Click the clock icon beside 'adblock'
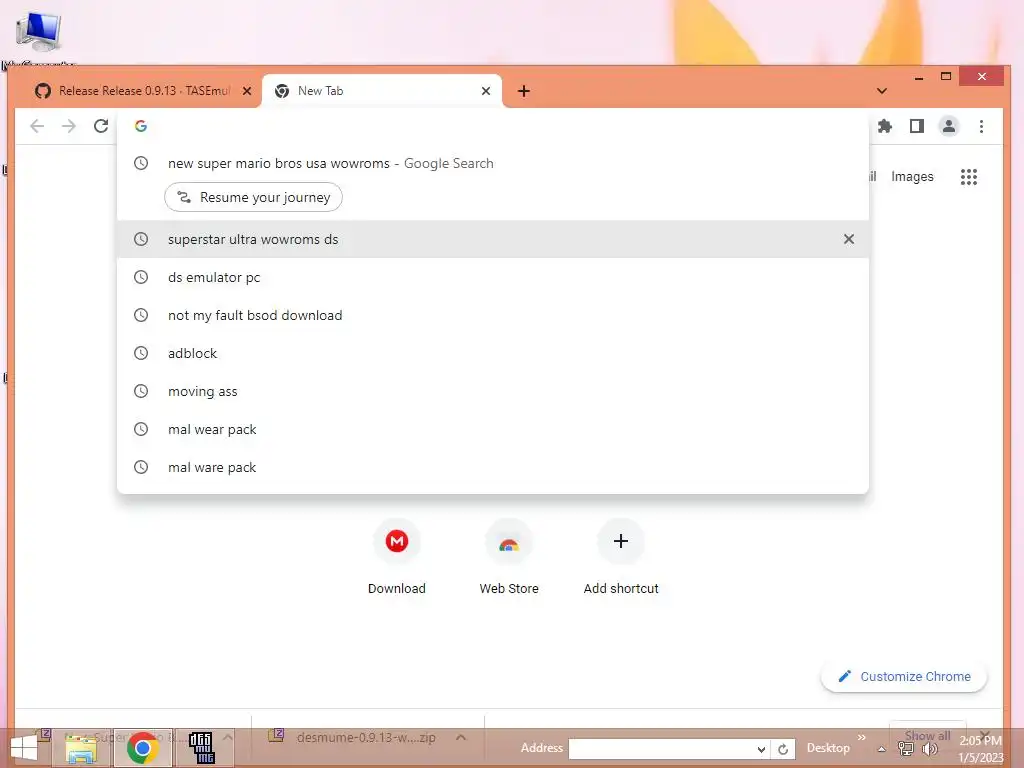Image resolution: width=1024 pixels, height=768 pixels. tap(141, 353)
